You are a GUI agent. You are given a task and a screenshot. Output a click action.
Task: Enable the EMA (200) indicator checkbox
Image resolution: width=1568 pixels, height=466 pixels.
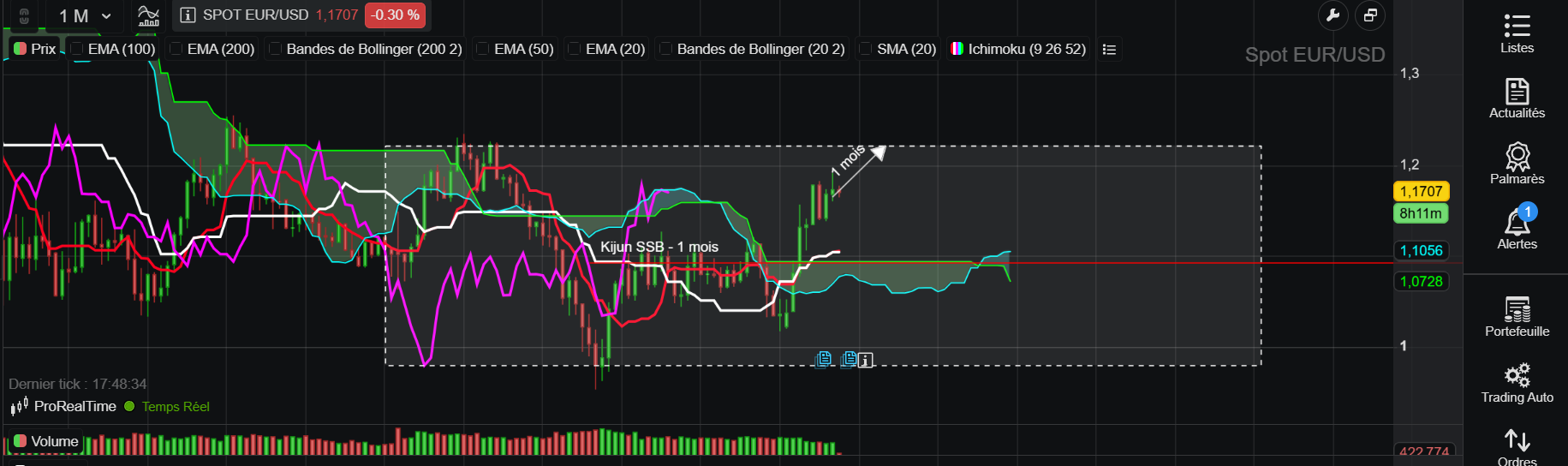pyautogui.click(x=176, y=49)
